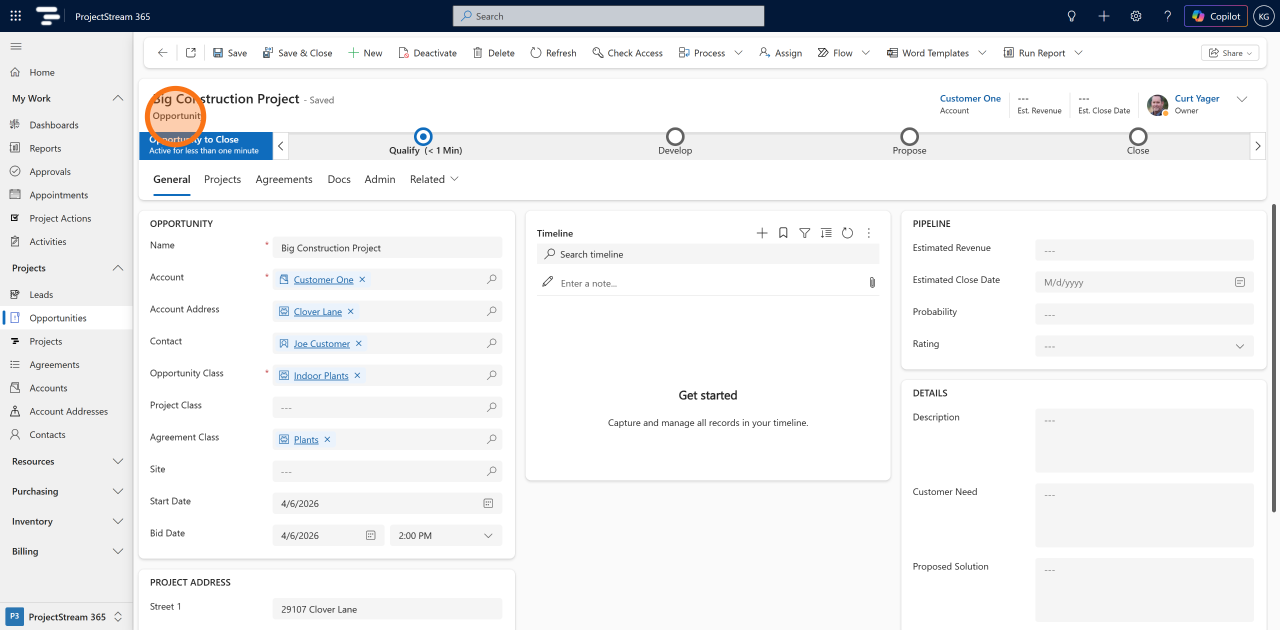Expand the Flow dropdown arrow
This screenshot has height=630, width=1280.
click(x=866, y=53)
